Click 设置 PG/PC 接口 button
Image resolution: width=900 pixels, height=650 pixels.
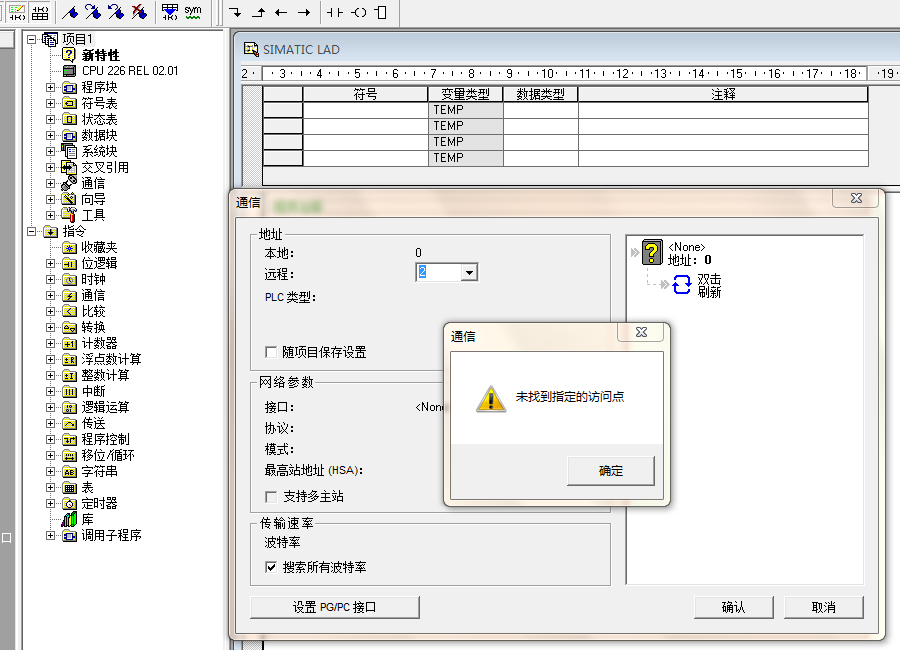[335, 607]
